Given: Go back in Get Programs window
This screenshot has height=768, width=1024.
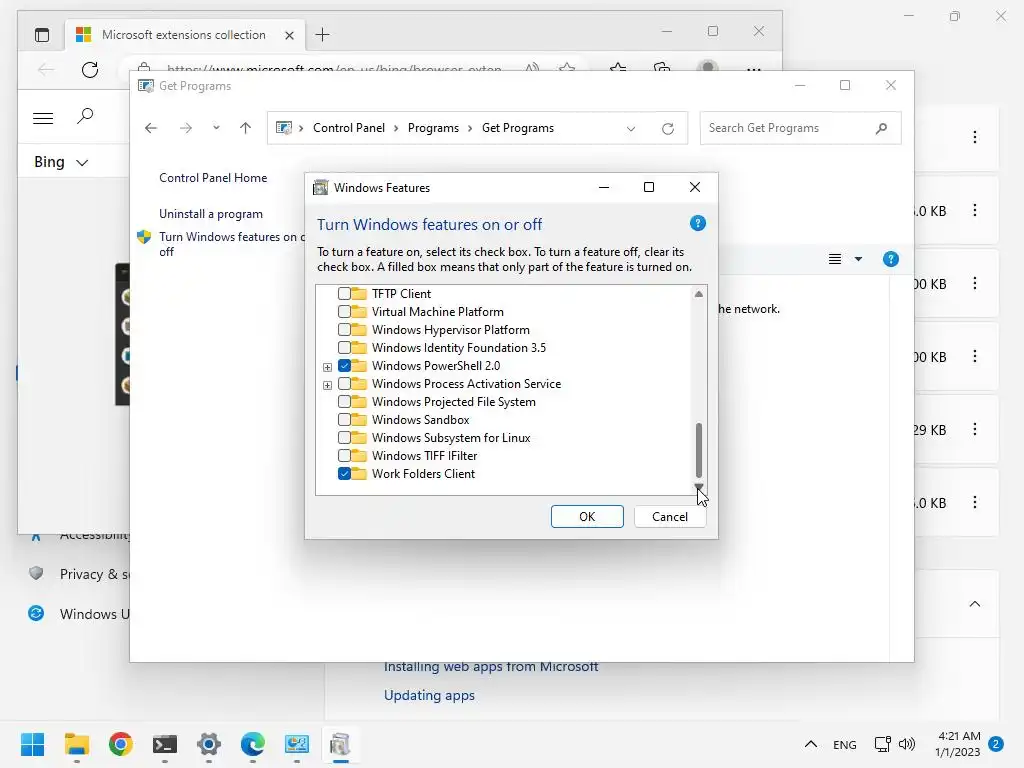Looking at the screenshot, I should click(x=151, y=128).
